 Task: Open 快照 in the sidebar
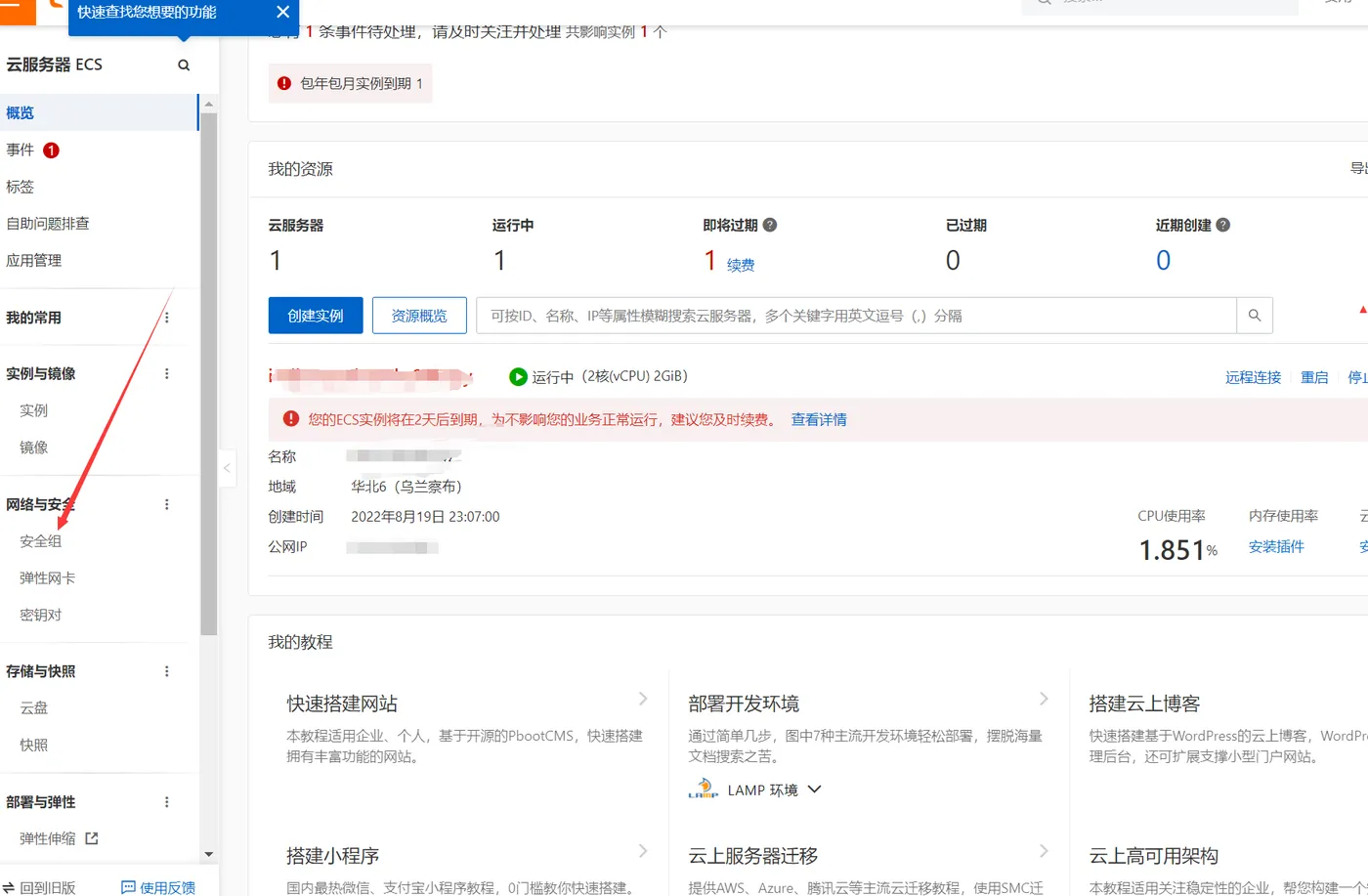(34, 746)
